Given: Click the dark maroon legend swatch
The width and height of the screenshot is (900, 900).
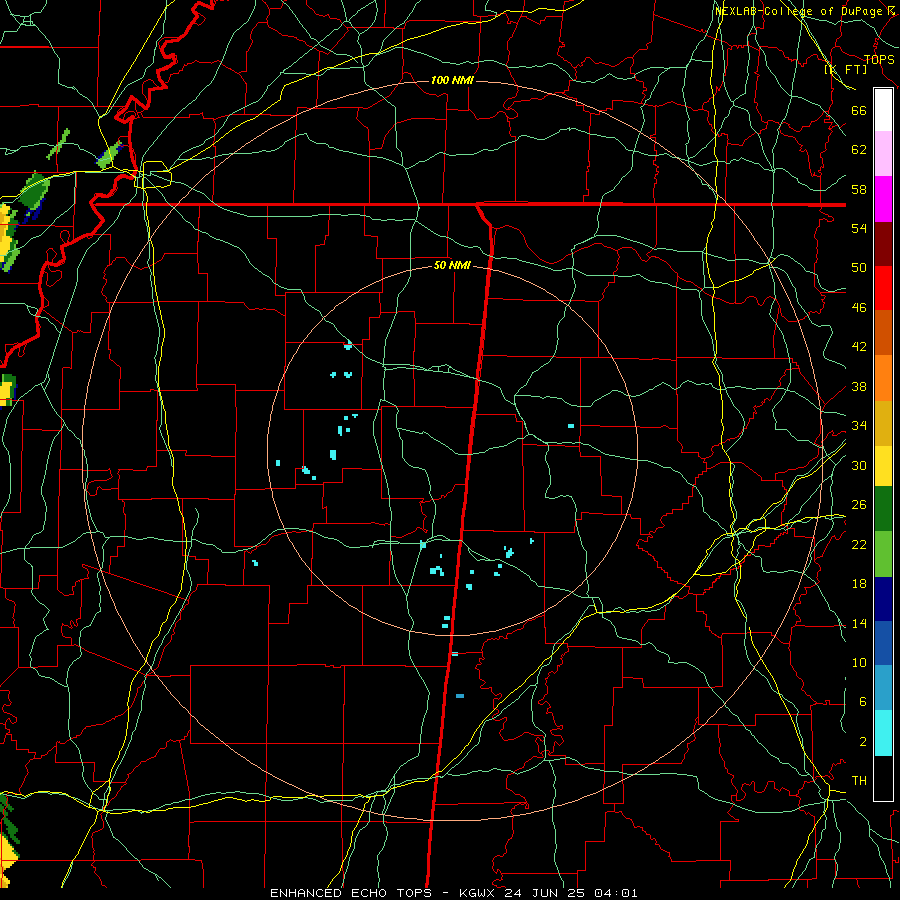Looking at the screenshot, I should 883,244.
